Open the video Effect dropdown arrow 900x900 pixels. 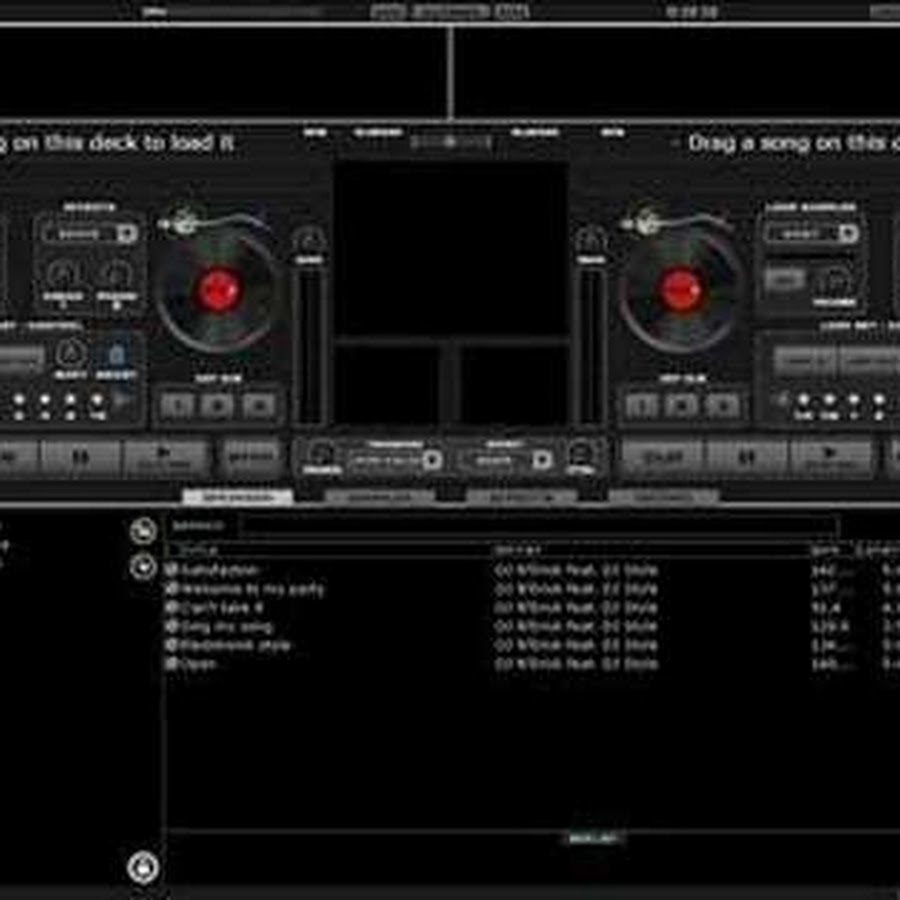541,459
